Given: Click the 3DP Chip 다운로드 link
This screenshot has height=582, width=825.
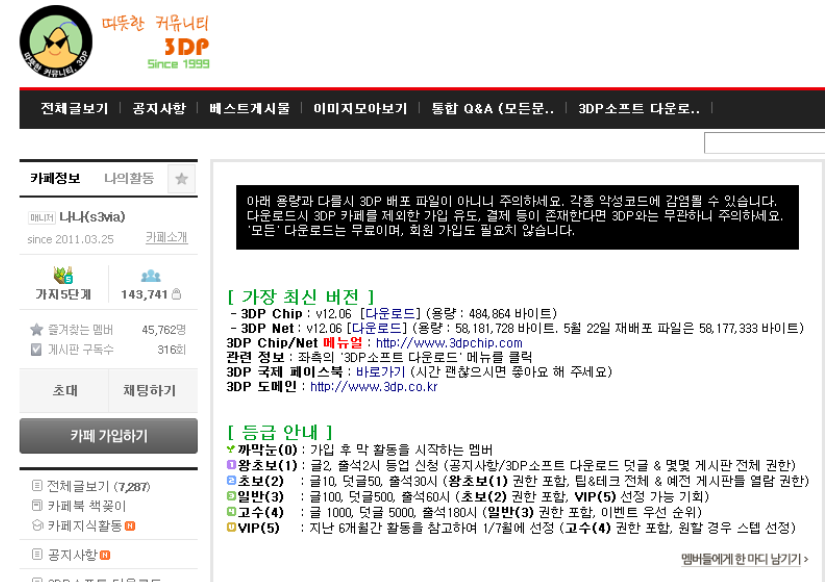Looking at the screenshot, I should click(390, 314).
